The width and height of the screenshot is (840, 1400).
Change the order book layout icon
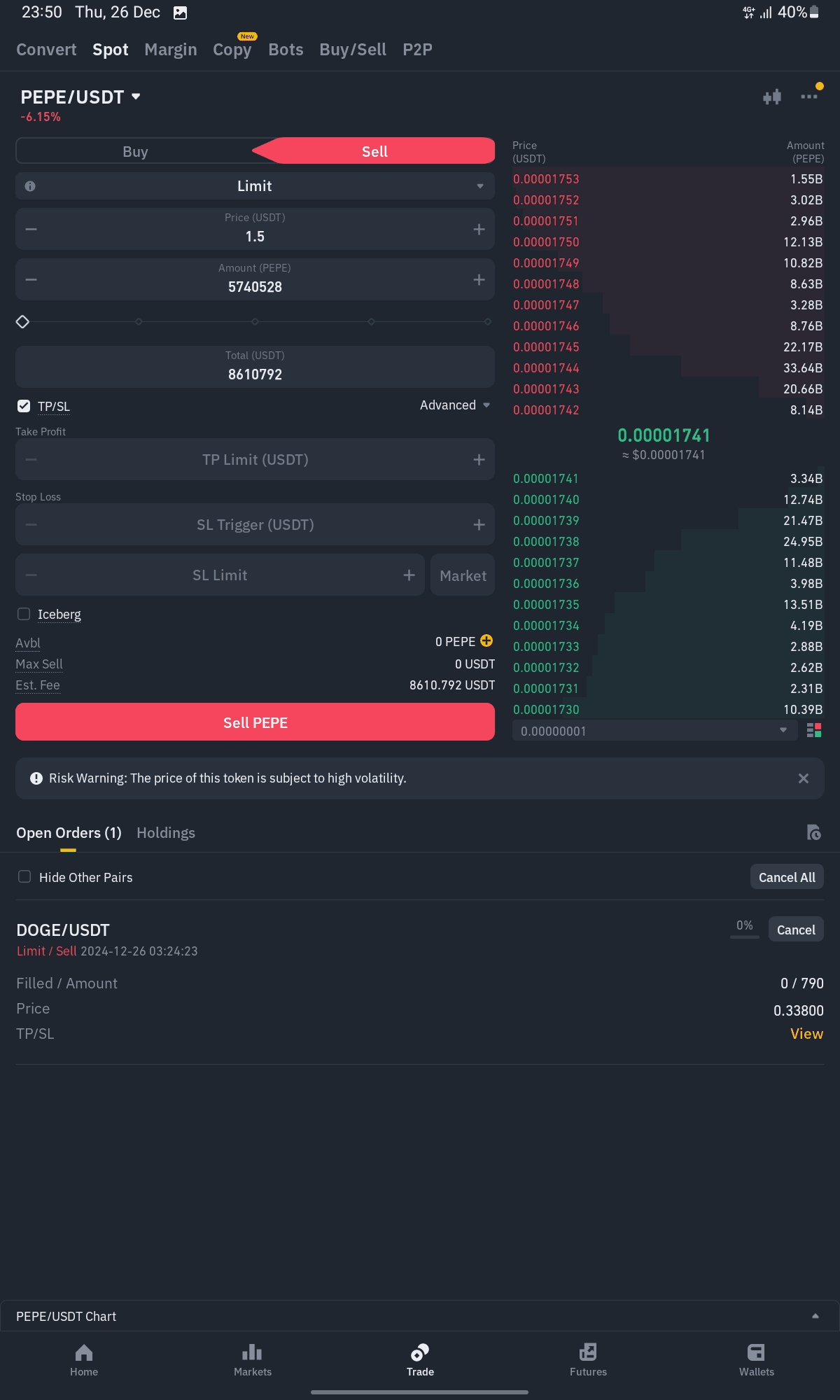click(x=814, y=731)
